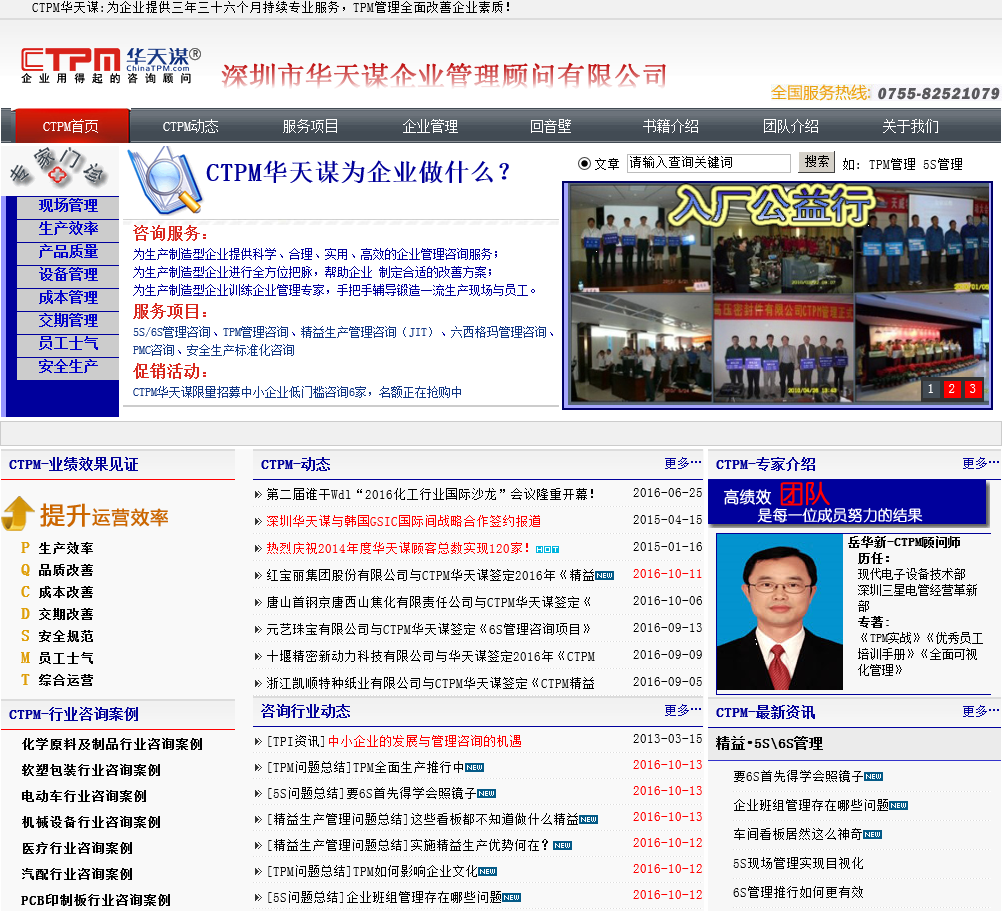The image size is (1002, 911).
Task: Open the 企业管理 menu
Action: tap(431, 126)
